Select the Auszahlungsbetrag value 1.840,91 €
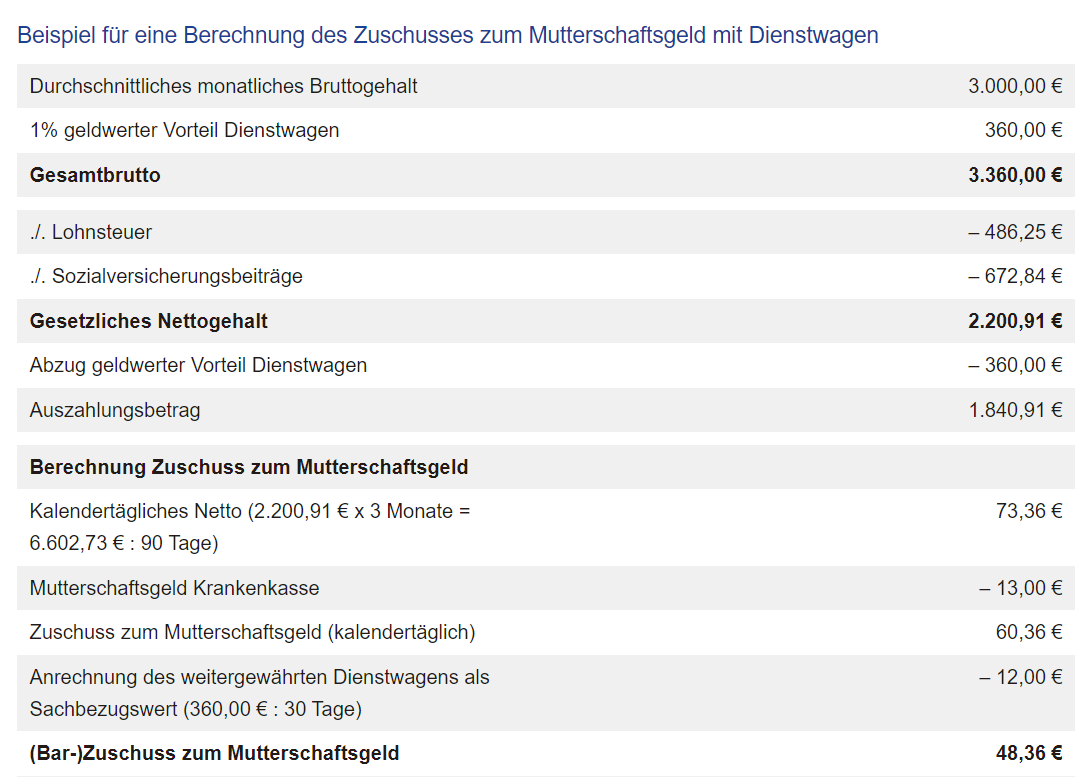Viewport: 1089px width, 784px height. click(x=1014, y=410)
